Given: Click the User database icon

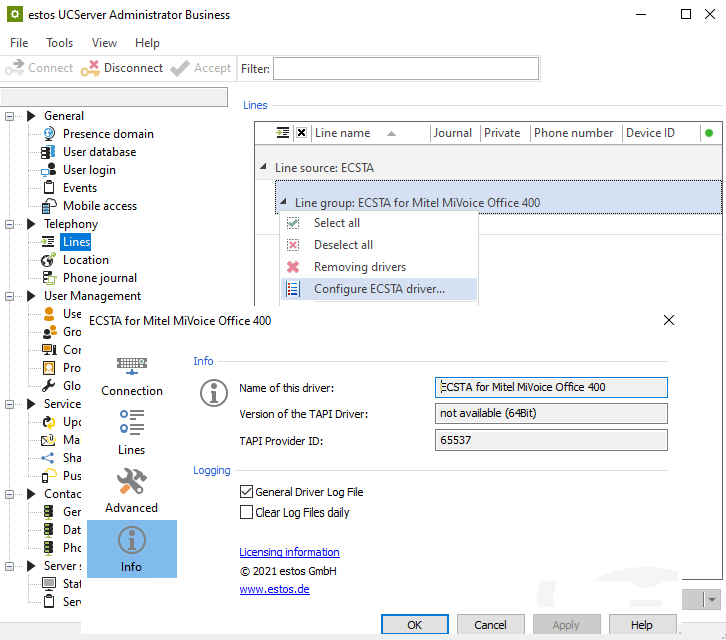Looking at the screenshot, I should point(48,152).
